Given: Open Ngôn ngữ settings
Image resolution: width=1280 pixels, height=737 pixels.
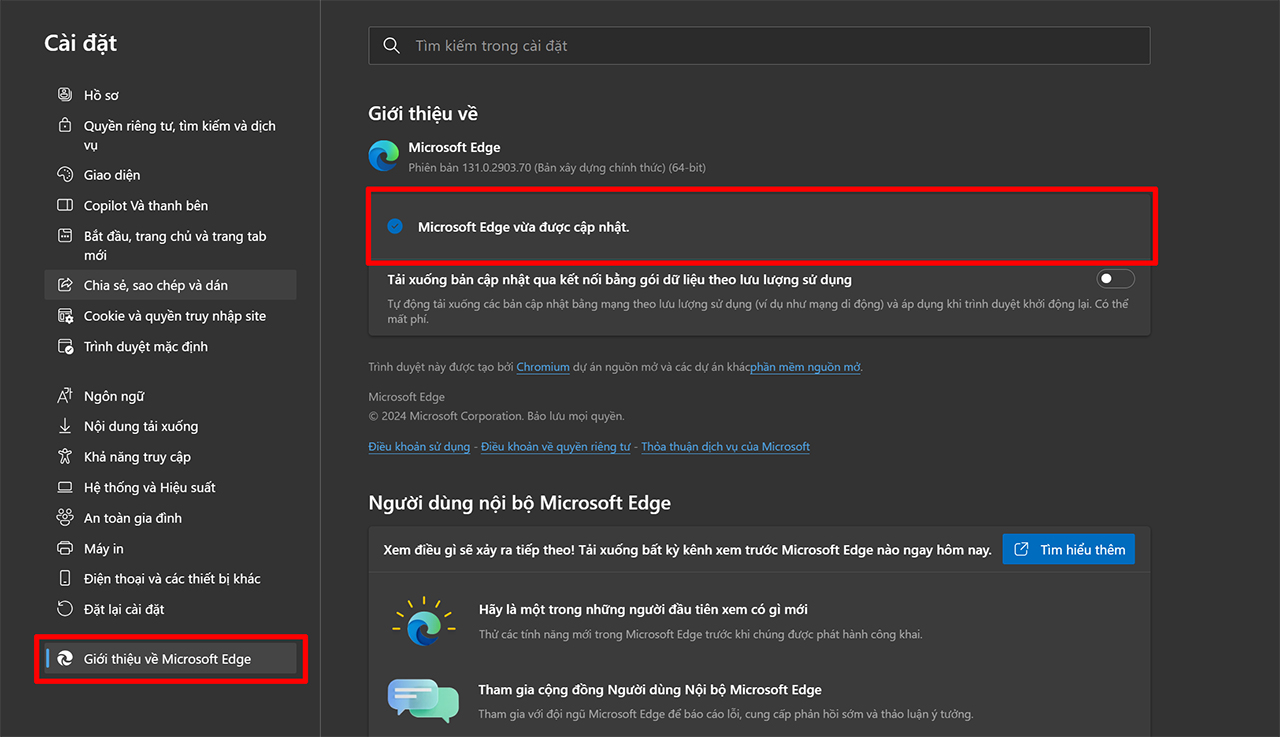Looking at the screenshot, I should pyautogui.click(x=170, y=396).
